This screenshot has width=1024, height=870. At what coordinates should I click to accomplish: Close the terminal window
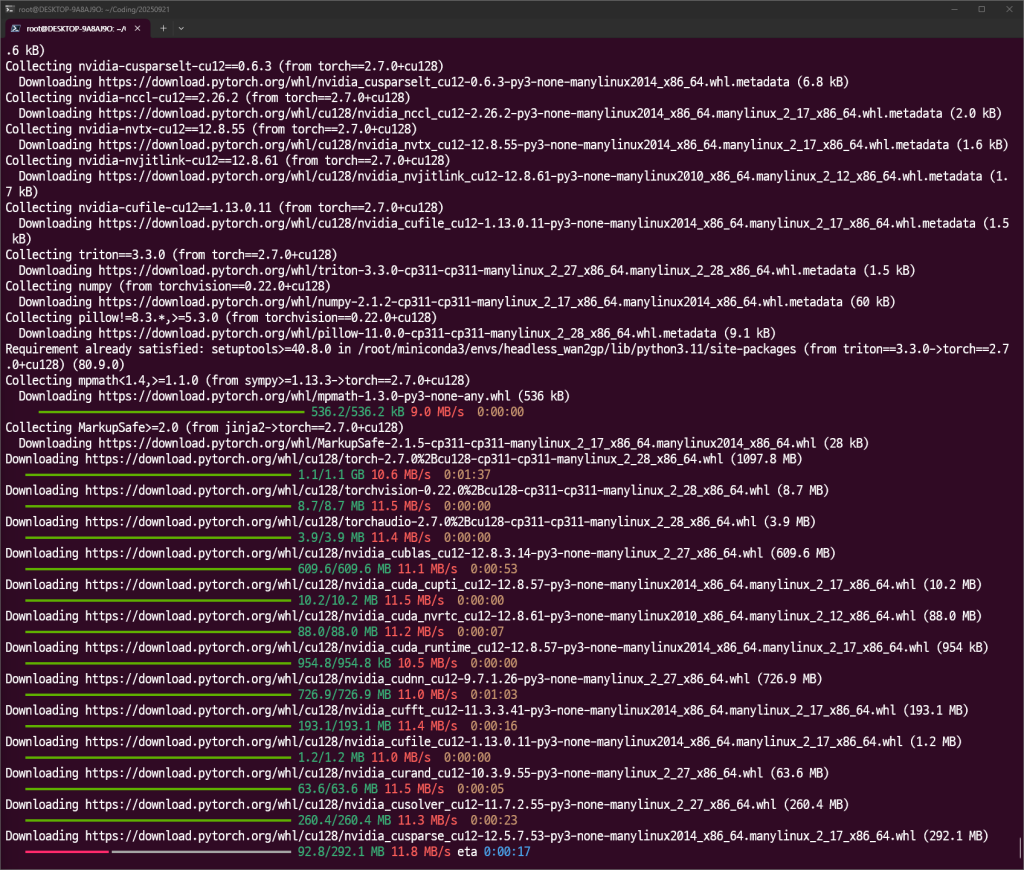tap(1010, 8)
